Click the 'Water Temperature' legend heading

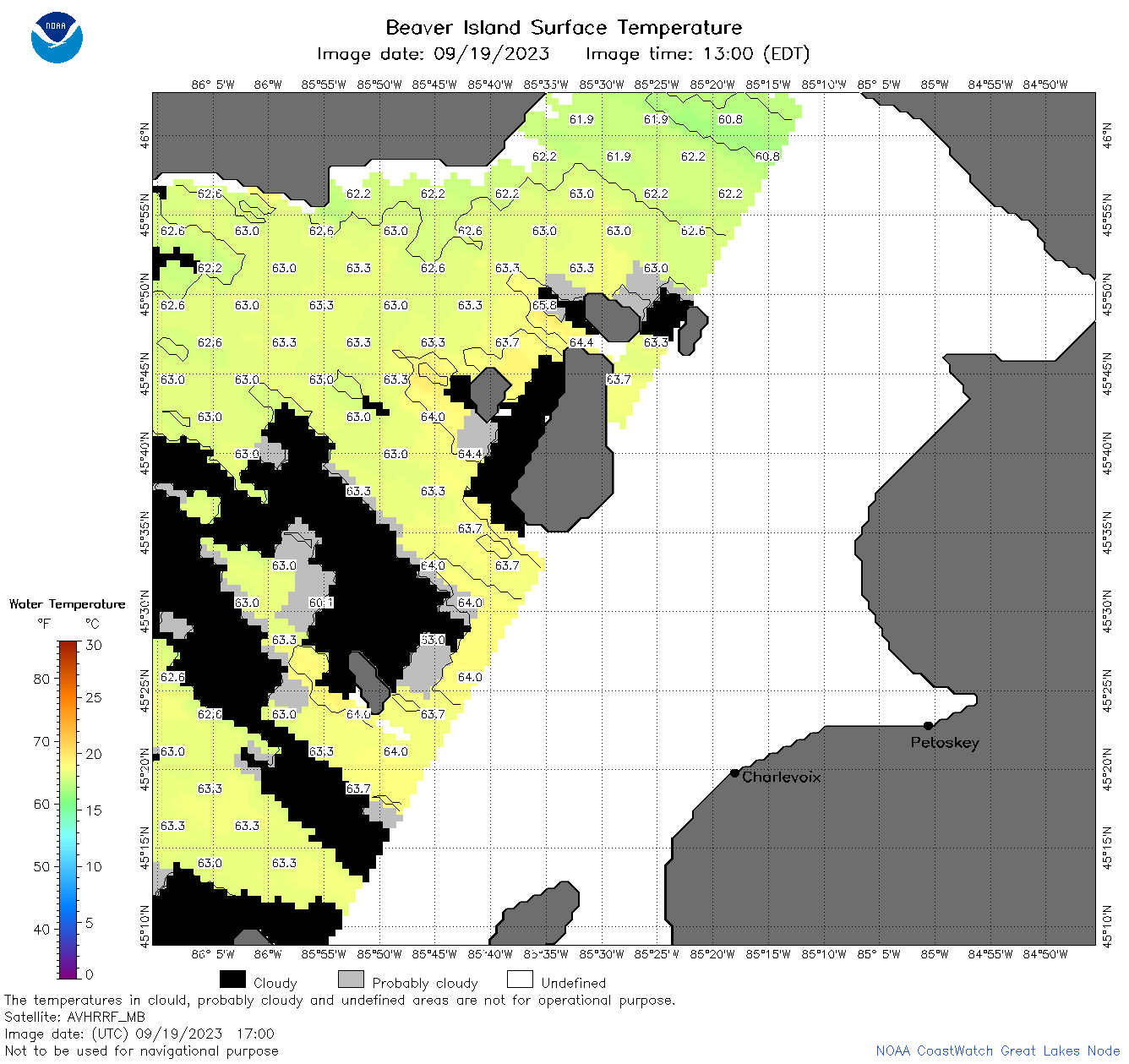(x=68, y=604)
